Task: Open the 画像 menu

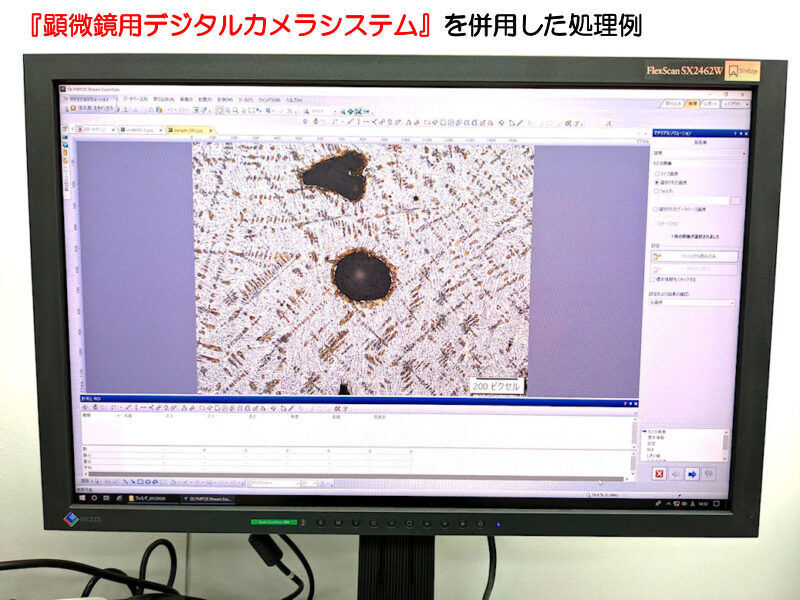Action: click(186, 99)
